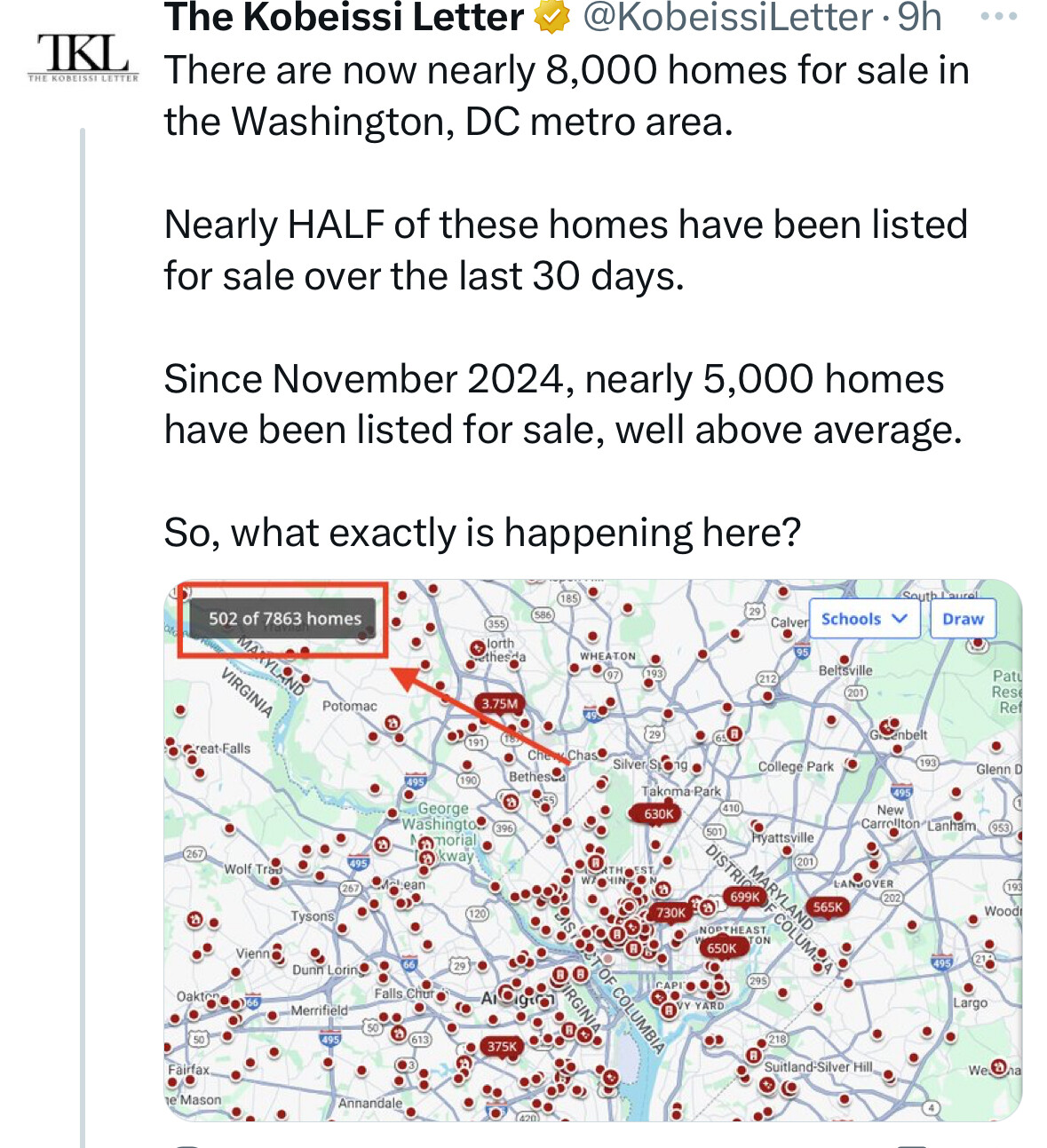Open the embedded map image

593,851
